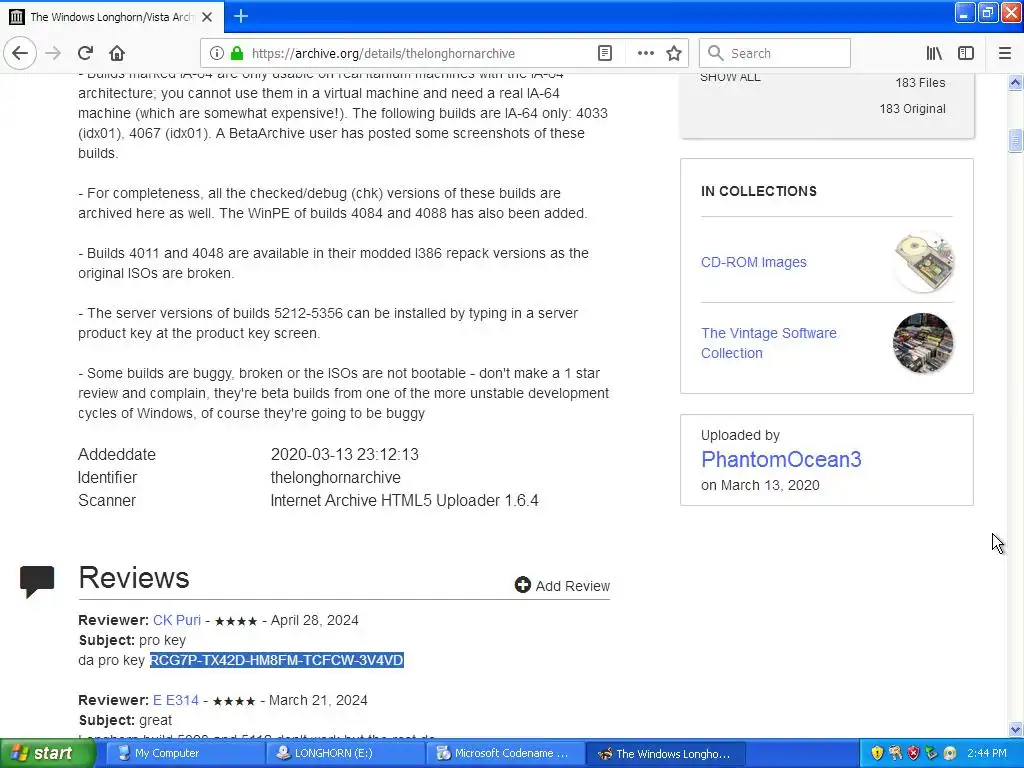Click the identifier value thelonghornarchive
The image size is (1024, 768).
pos(336,477)
